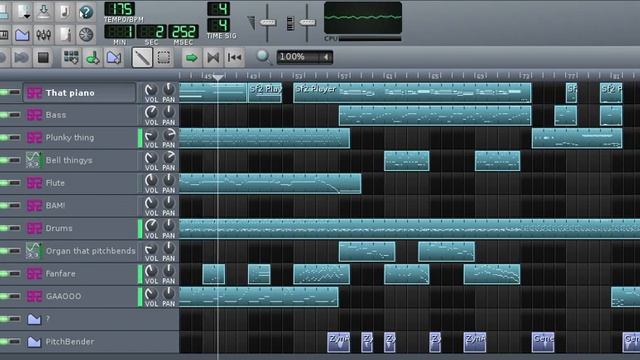
Task: Click the Fanfare track name button
Action: pos(80,273)
